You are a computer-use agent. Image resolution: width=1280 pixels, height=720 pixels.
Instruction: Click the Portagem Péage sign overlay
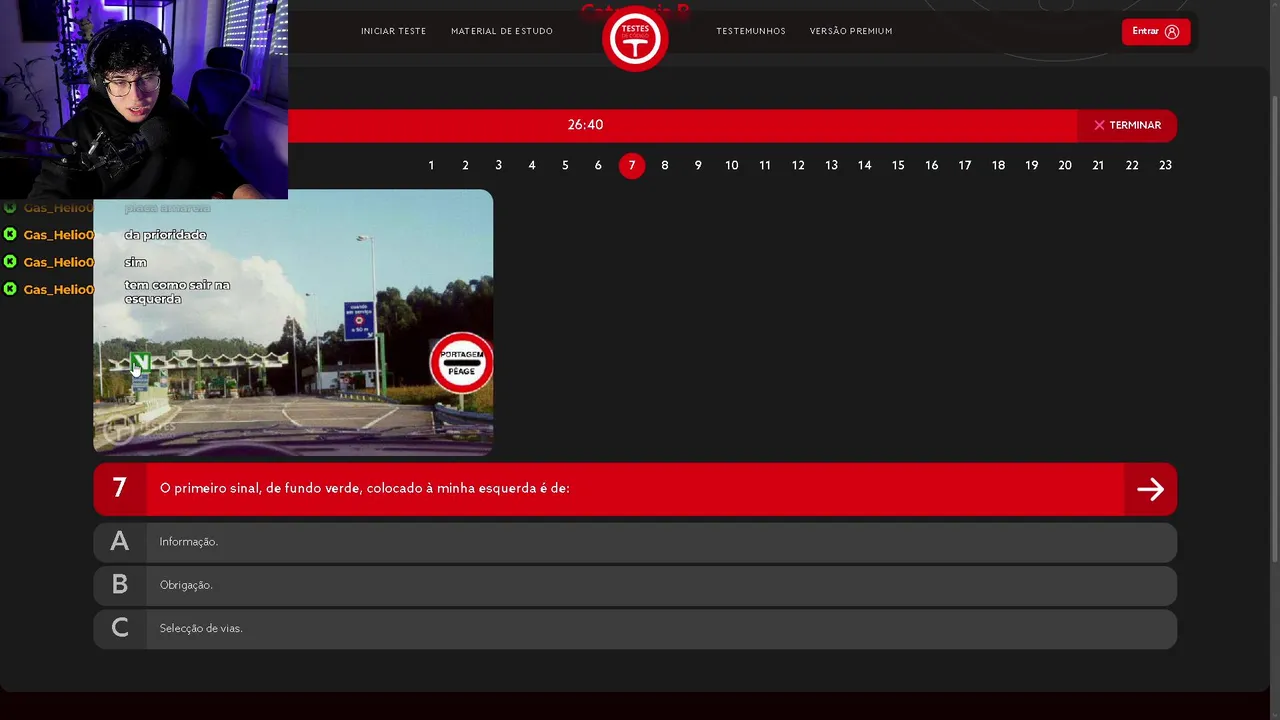pyautogui.click(x=461, y=362)
